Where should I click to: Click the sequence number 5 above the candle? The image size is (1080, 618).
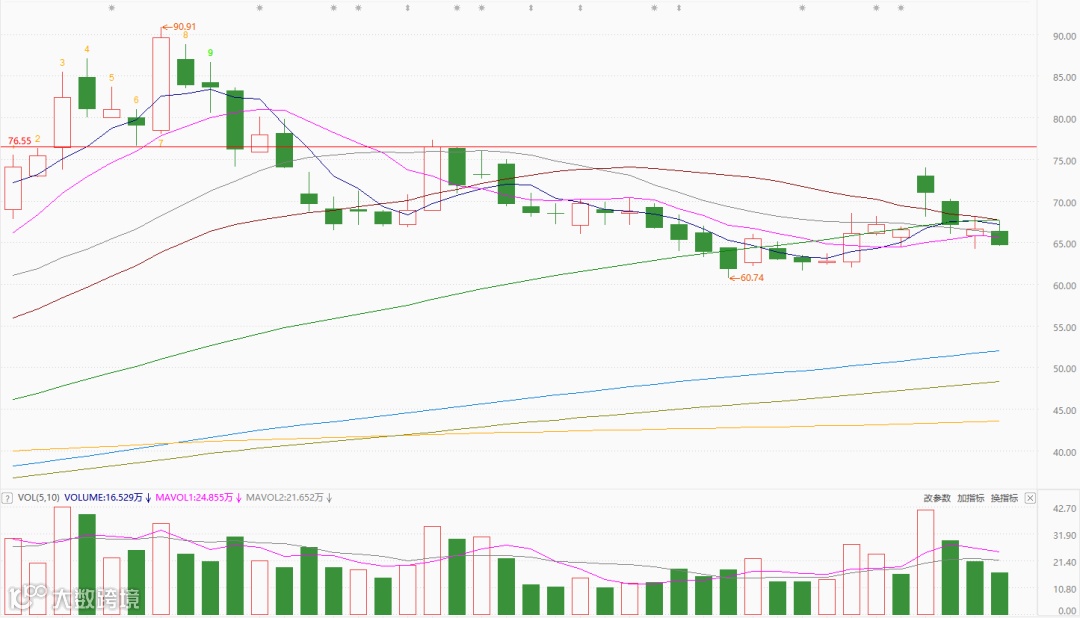(x=112, y=78)
